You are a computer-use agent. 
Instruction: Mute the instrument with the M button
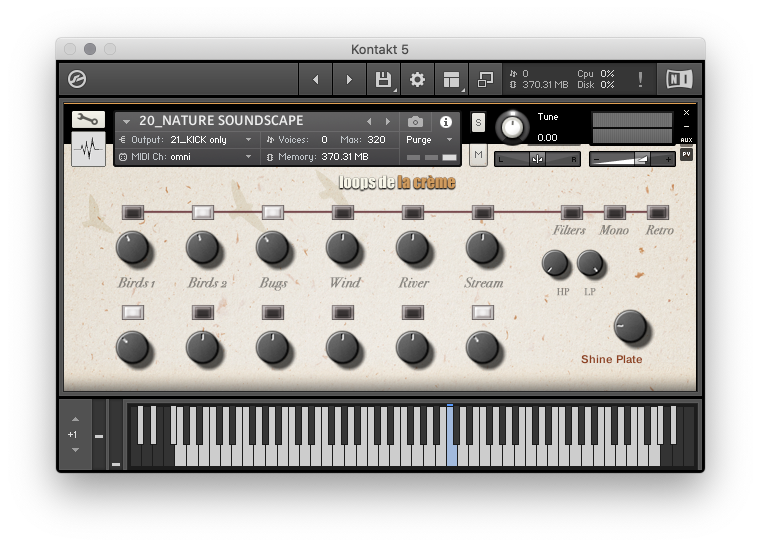pyautogui.click(x=479, y=155)
